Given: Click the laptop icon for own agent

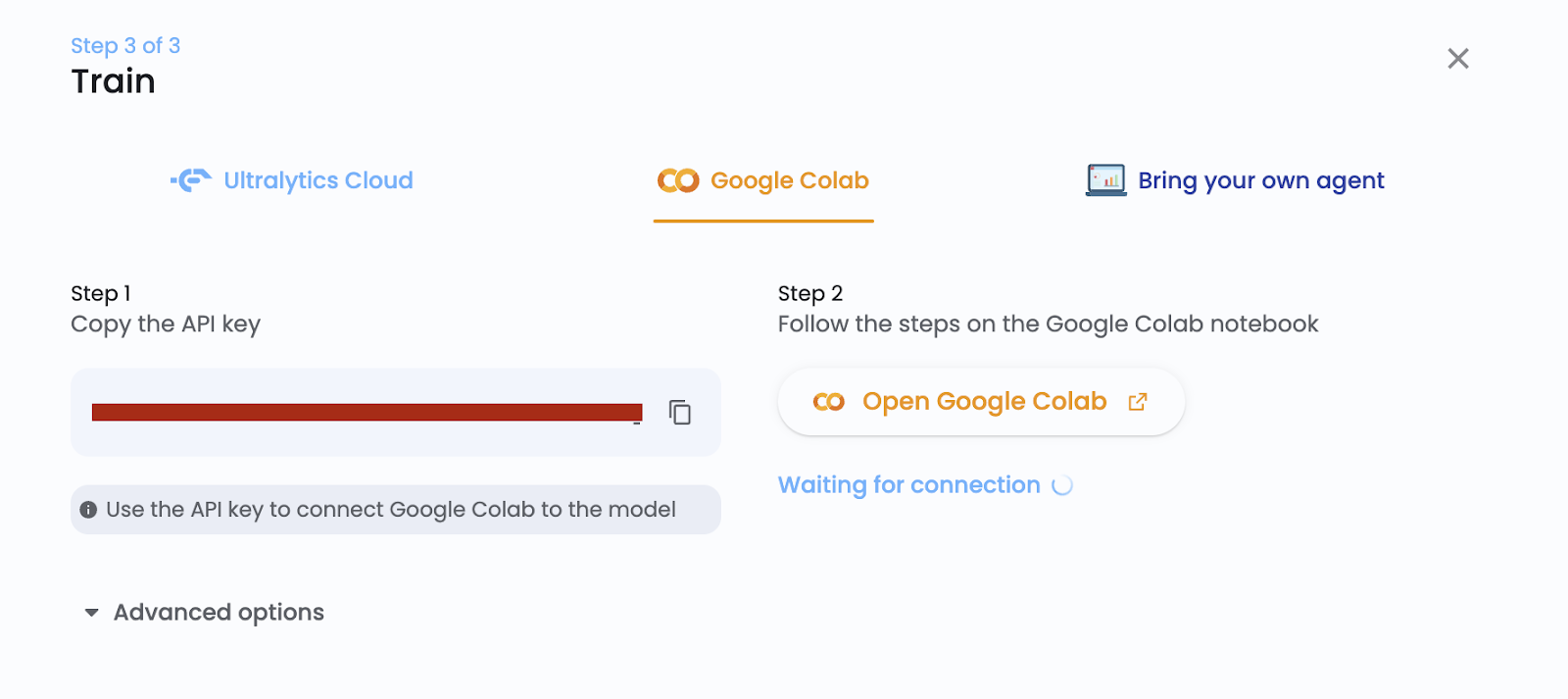Looking at the screenshot, I should [1105, 180].
